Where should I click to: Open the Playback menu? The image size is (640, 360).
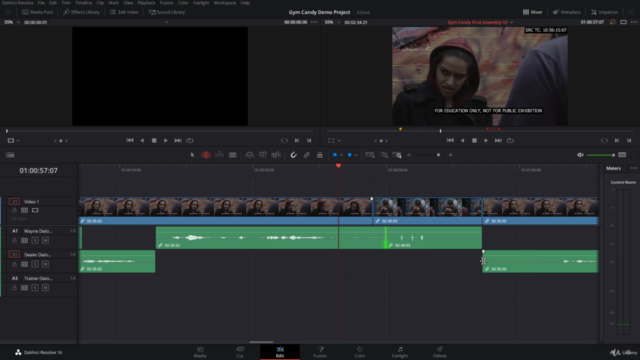tap(146, 3)
